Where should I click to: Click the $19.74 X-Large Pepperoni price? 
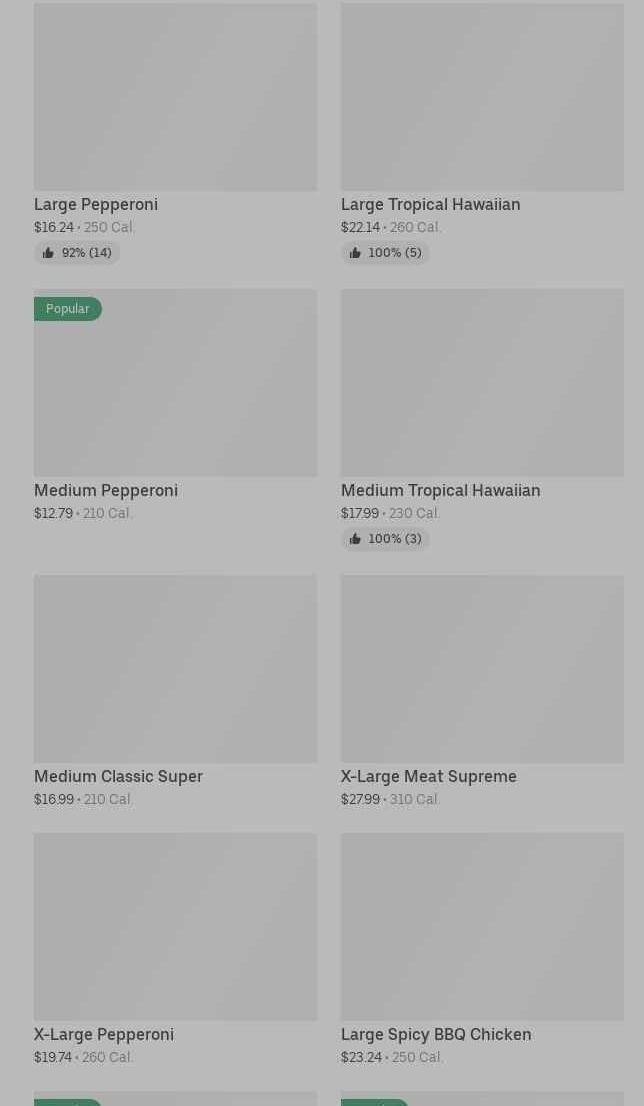[x=53, y=1057]
